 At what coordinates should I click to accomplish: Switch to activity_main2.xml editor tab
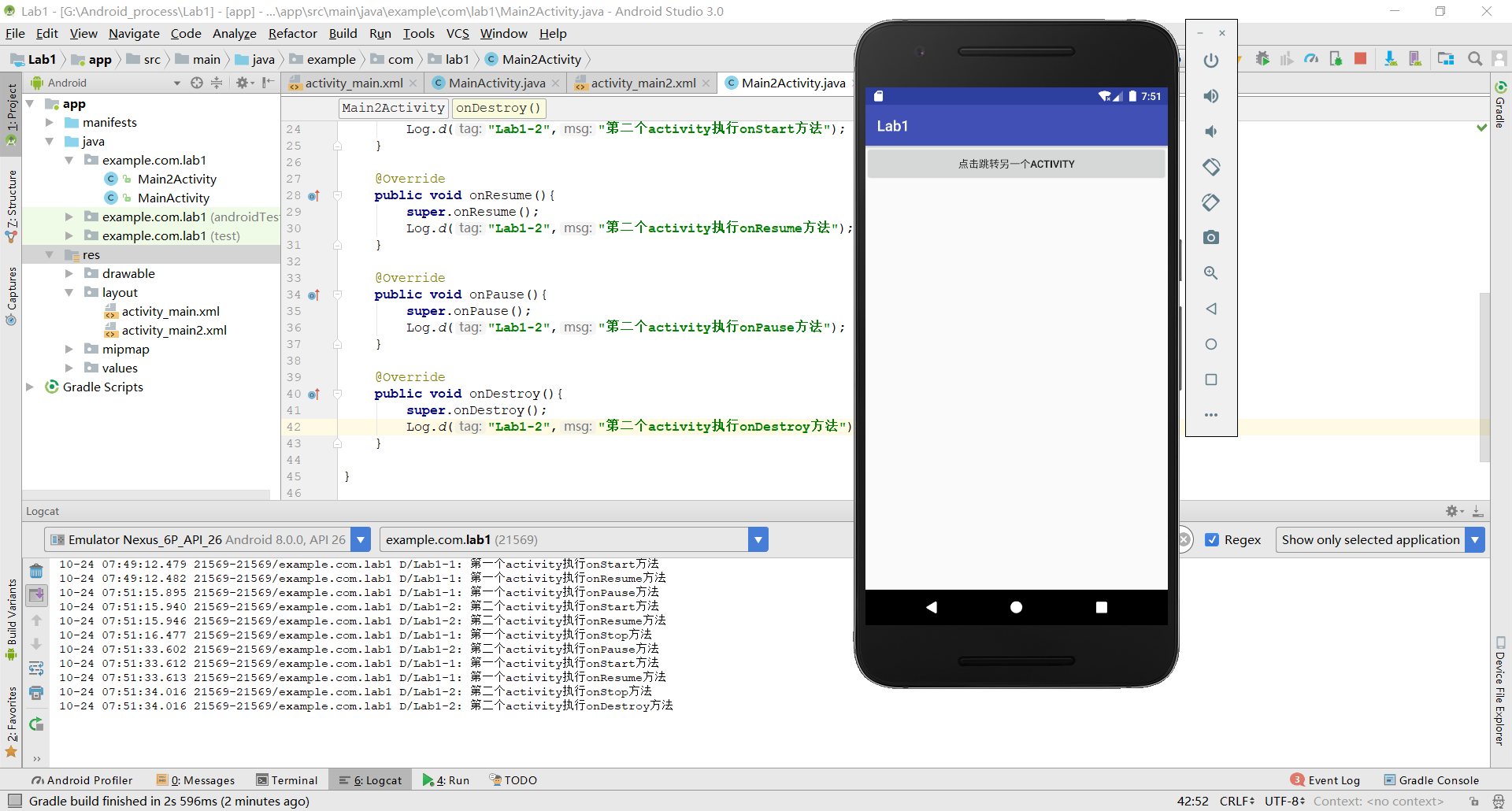pyautogui.click(x=643, y=83)
